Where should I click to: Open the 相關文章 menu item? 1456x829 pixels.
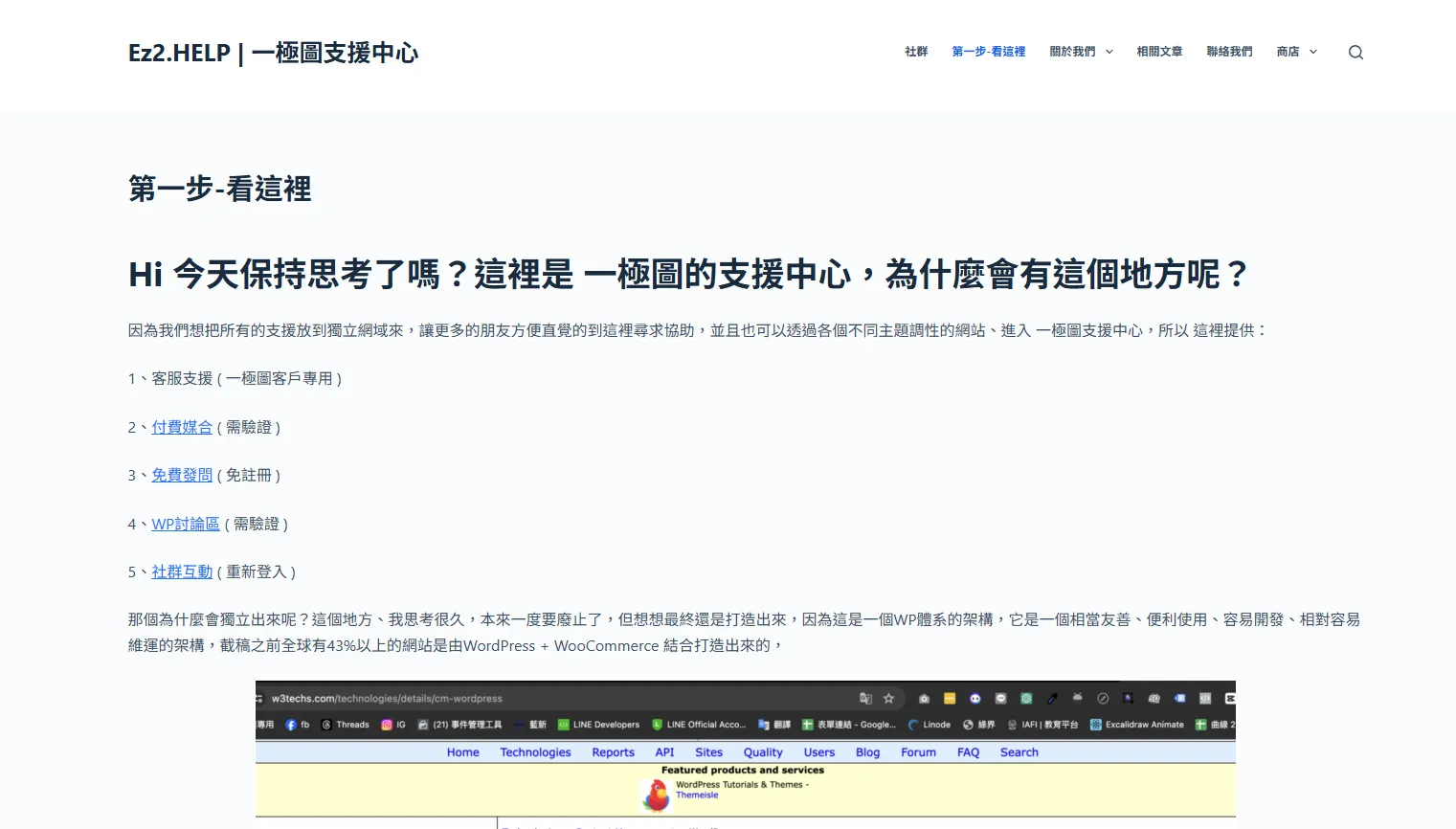point(1159,52)
